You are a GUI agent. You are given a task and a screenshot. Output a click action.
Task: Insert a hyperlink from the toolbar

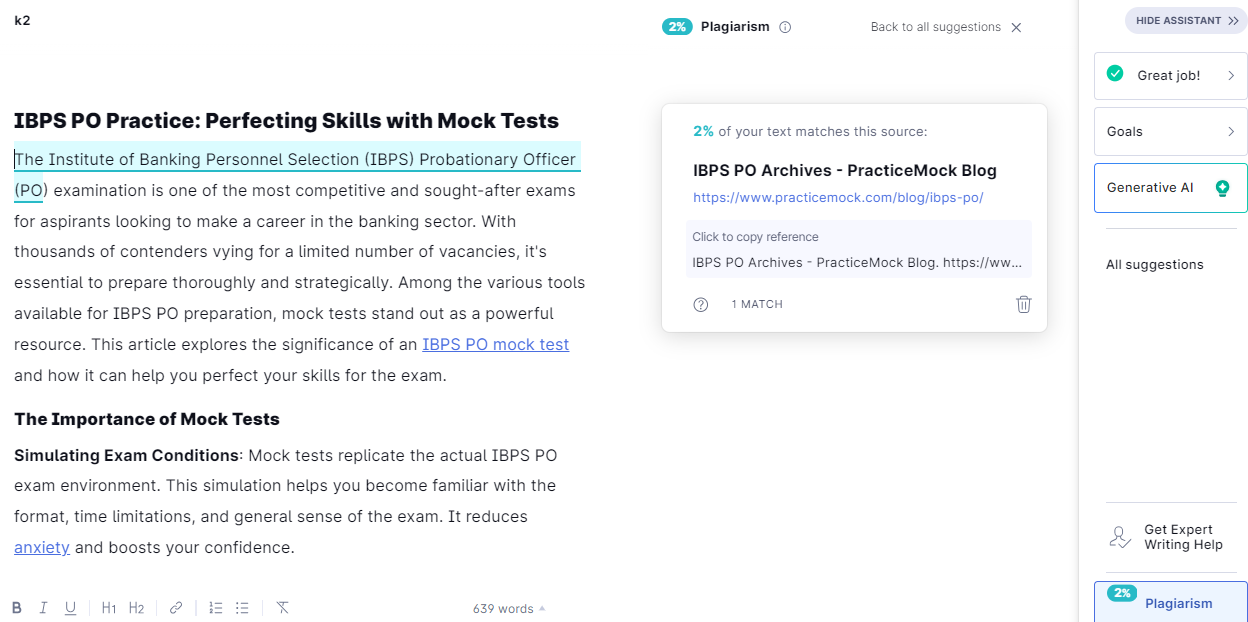pyautogui.click(x=176, y=608)
